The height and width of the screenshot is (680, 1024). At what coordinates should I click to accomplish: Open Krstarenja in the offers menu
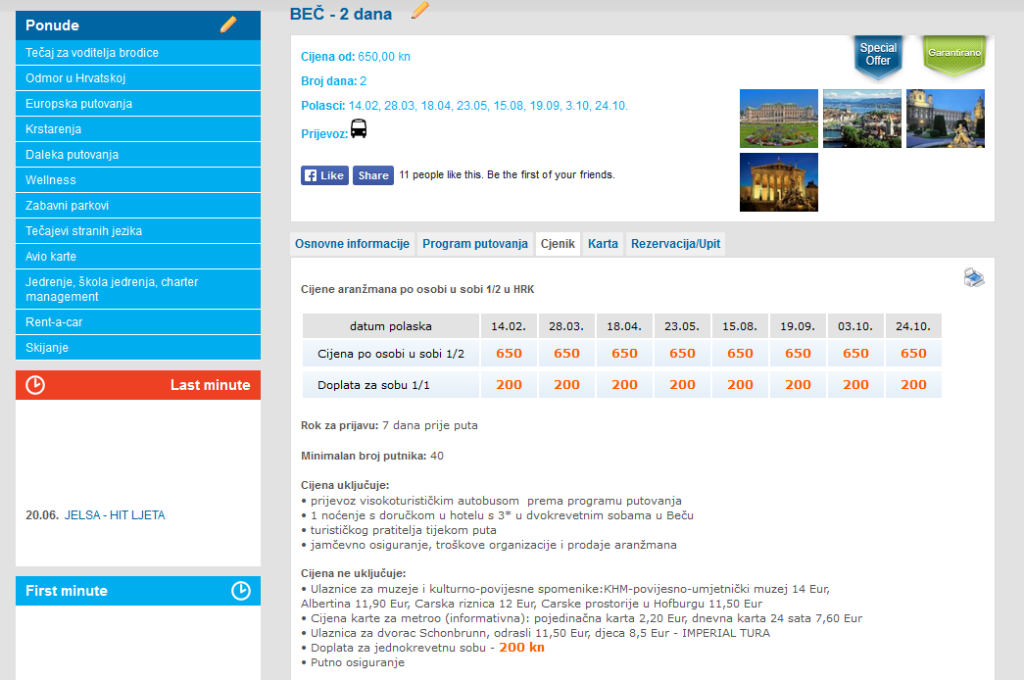54,129
